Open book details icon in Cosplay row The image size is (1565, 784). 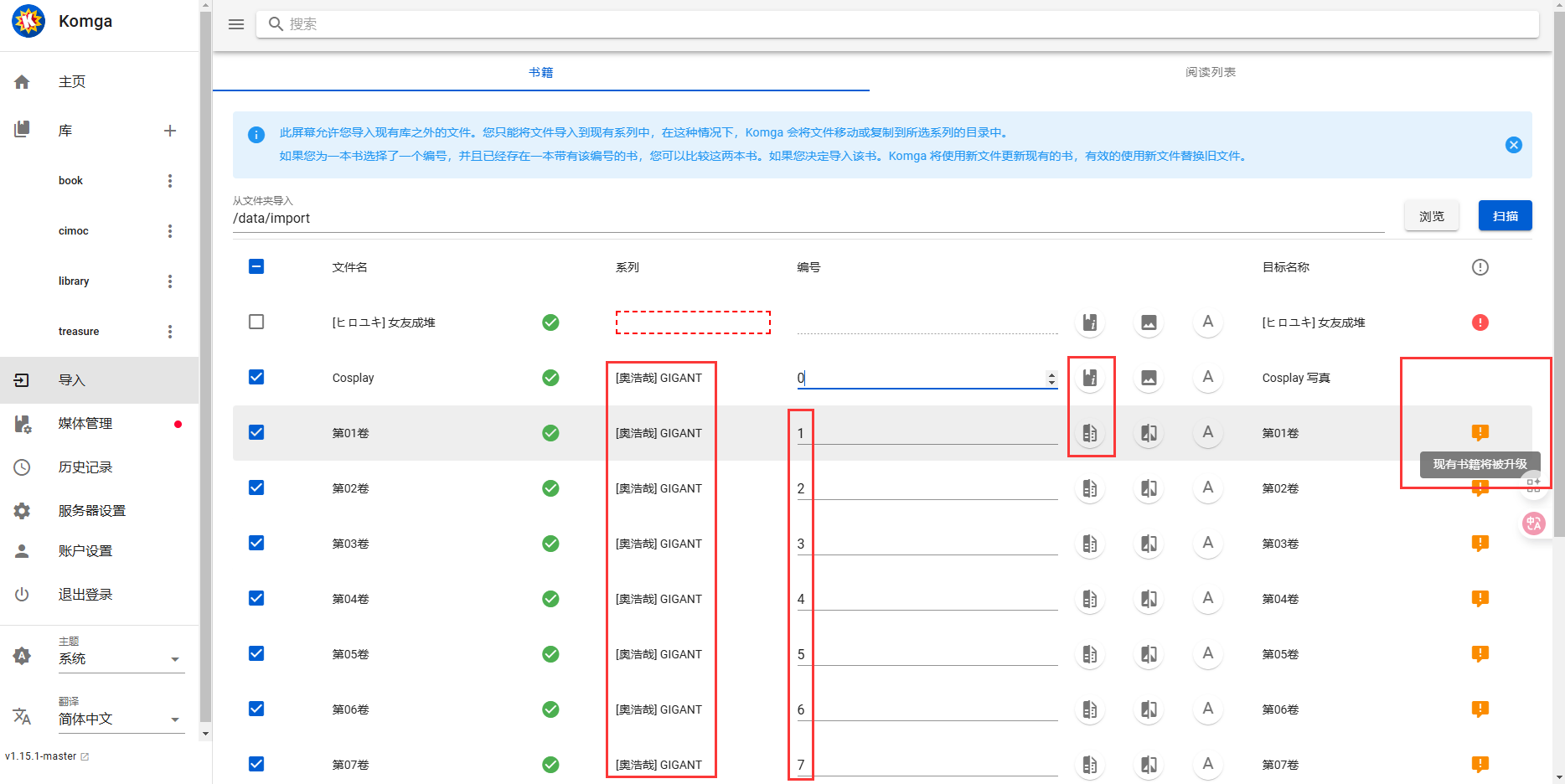pyautogui.click(x=1089, y=378)
